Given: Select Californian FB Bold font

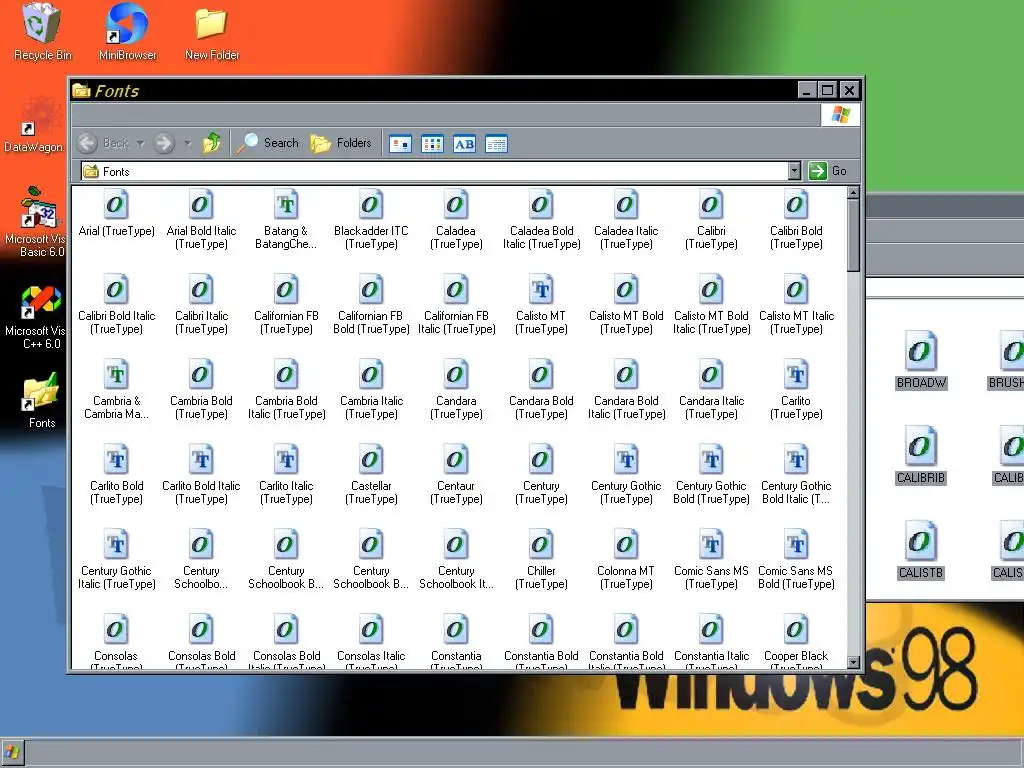Looking at the screenshot, I should click(371, 304).
